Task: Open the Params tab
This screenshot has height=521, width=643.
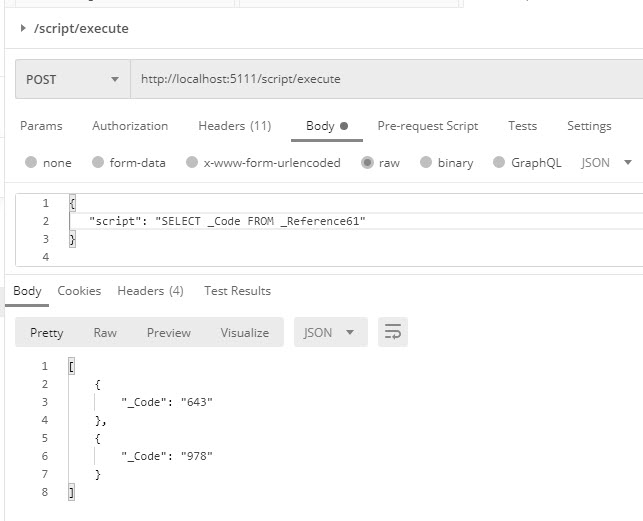Action: point(41,126)
